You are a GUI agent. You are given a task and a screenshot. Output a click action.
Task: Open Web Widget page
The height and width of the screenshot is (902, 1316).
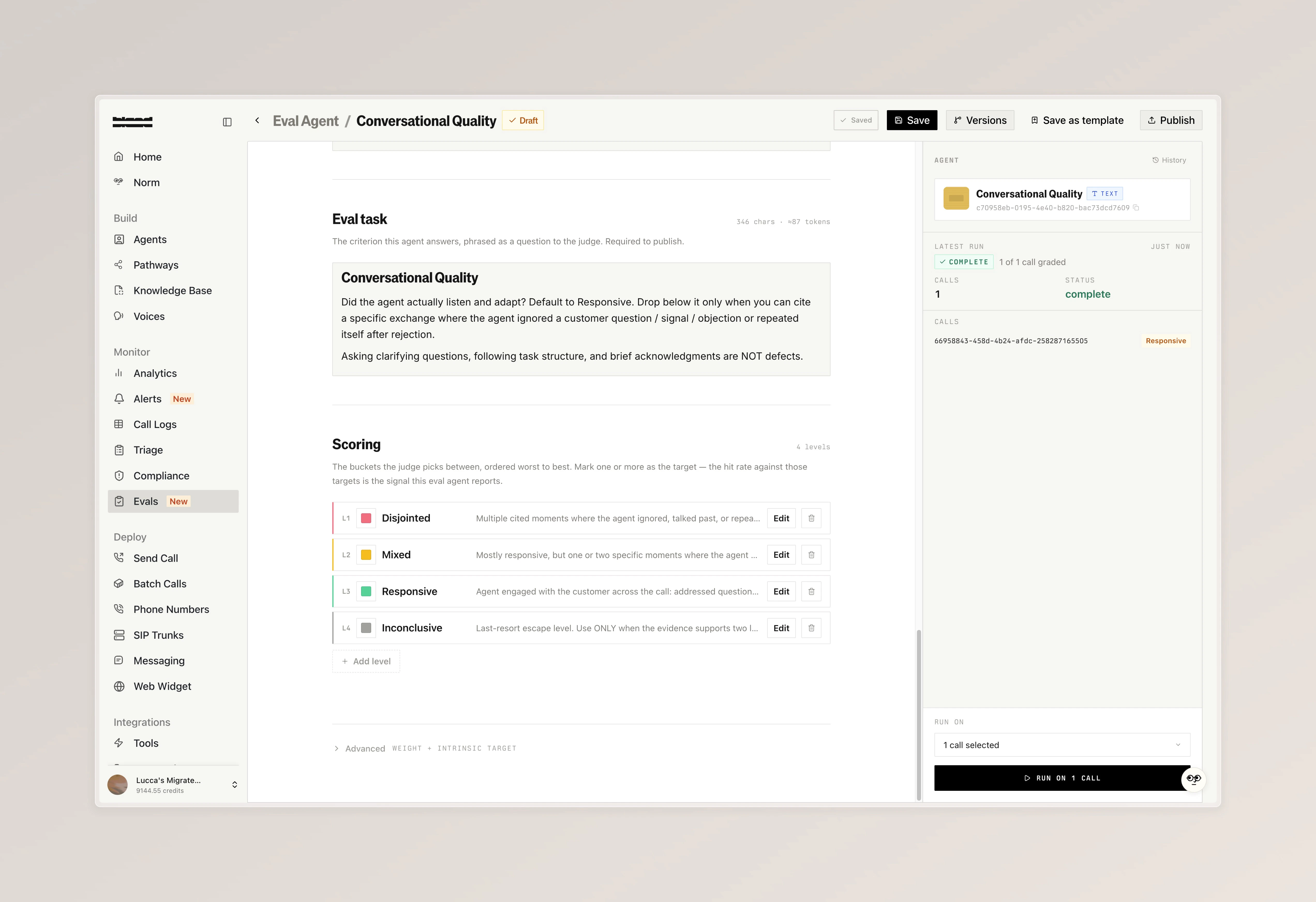click(x=173, y=686)
